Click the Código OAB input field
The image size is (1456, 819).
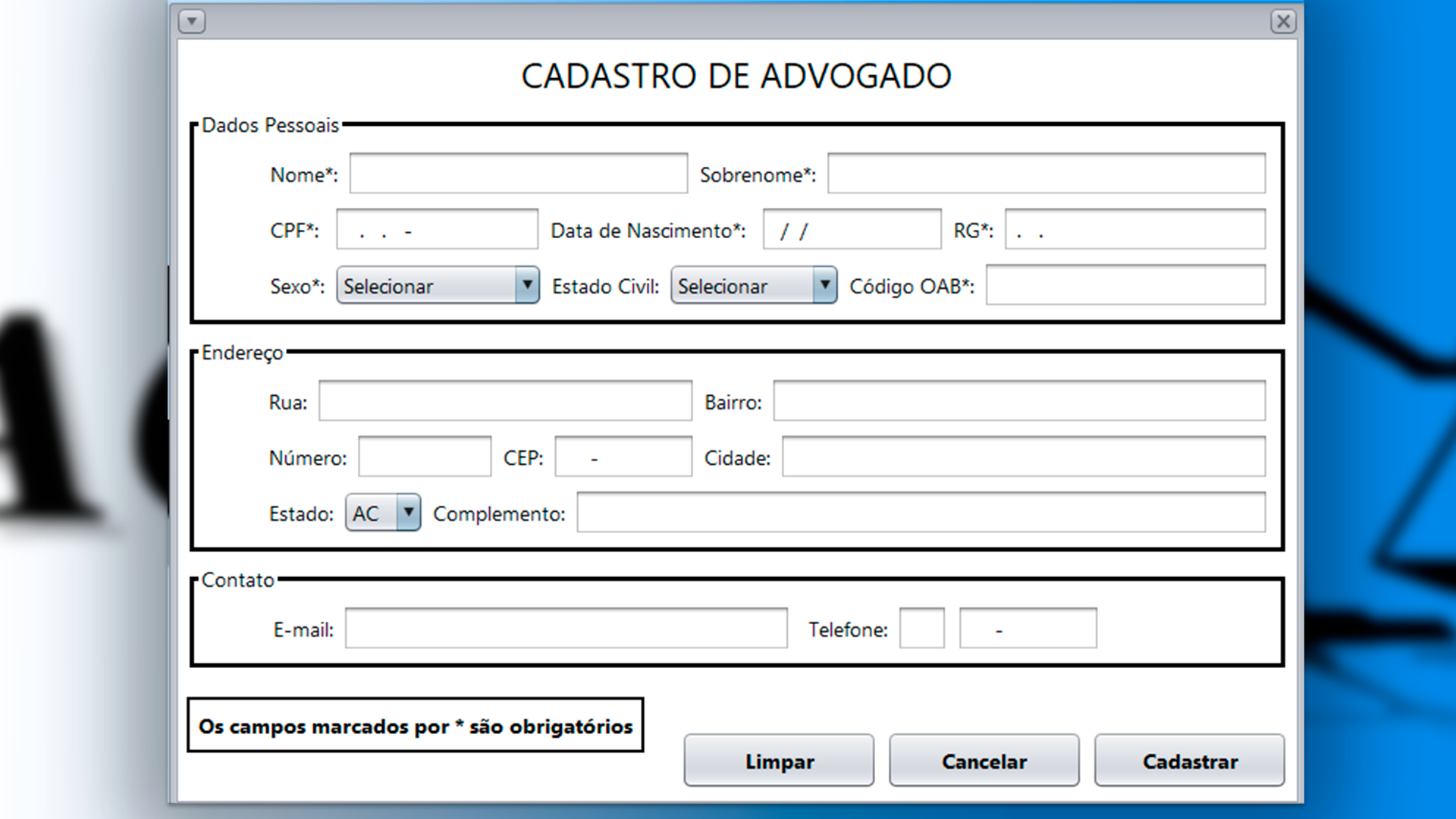(x=1125, y=285)
